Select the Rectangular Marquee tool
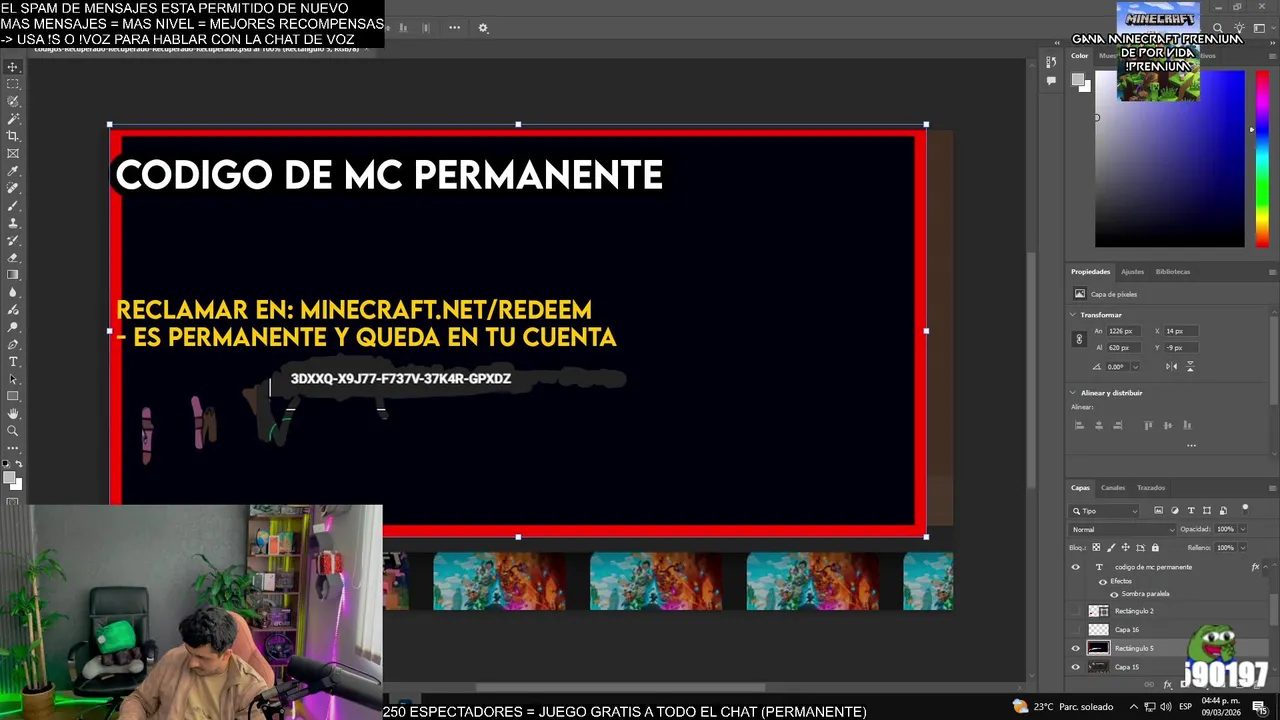The image size is (1280, 720). (x=13, y=84)
